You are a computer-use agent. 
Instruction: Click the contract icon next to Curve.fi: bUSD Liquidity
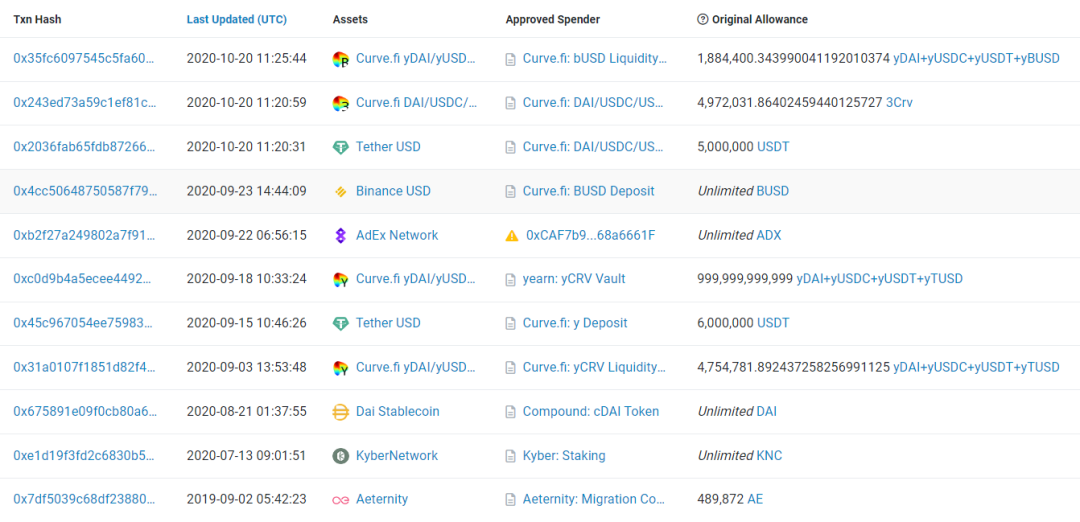(511, 59)
